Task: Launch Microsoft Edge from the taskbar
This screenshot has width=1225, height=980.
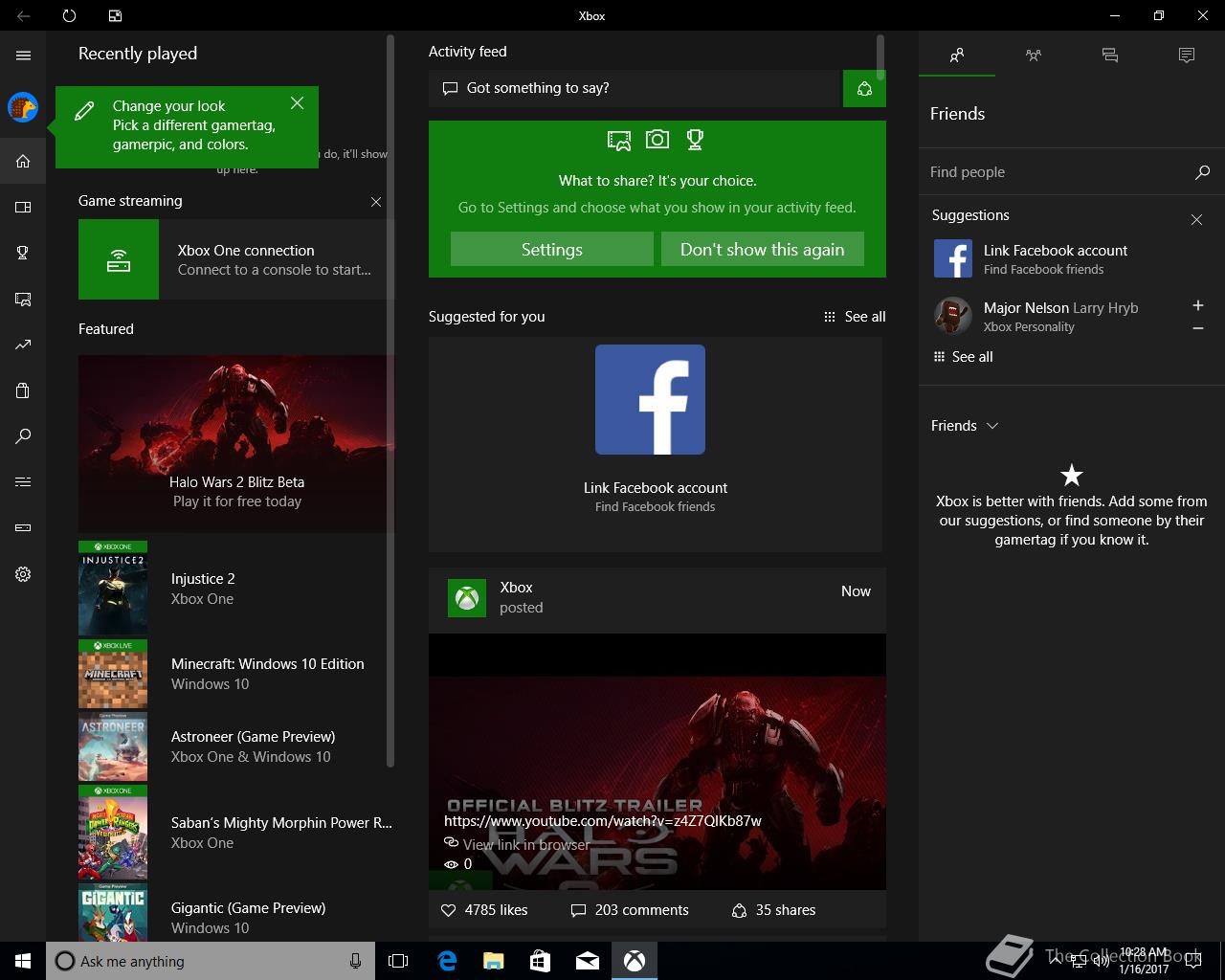Action: click(x=446, y=961)
